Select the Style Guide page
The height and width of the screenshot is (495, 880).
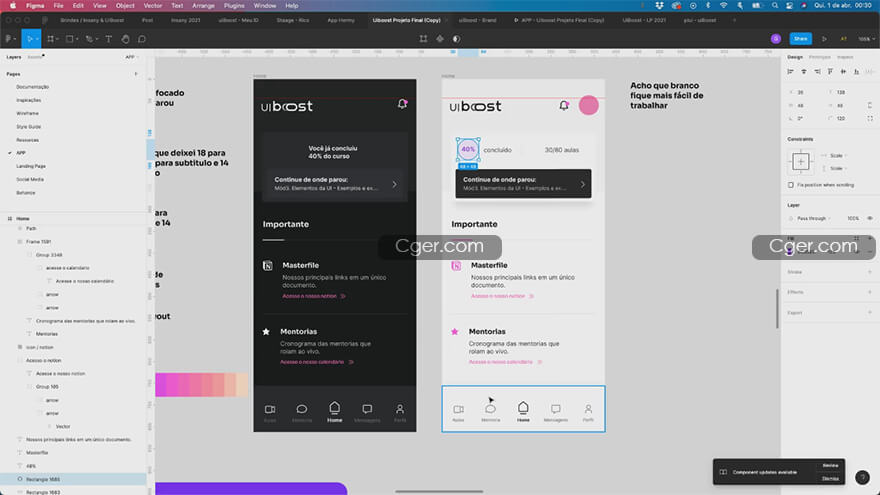pyautogui.click(x=29, y=127)
